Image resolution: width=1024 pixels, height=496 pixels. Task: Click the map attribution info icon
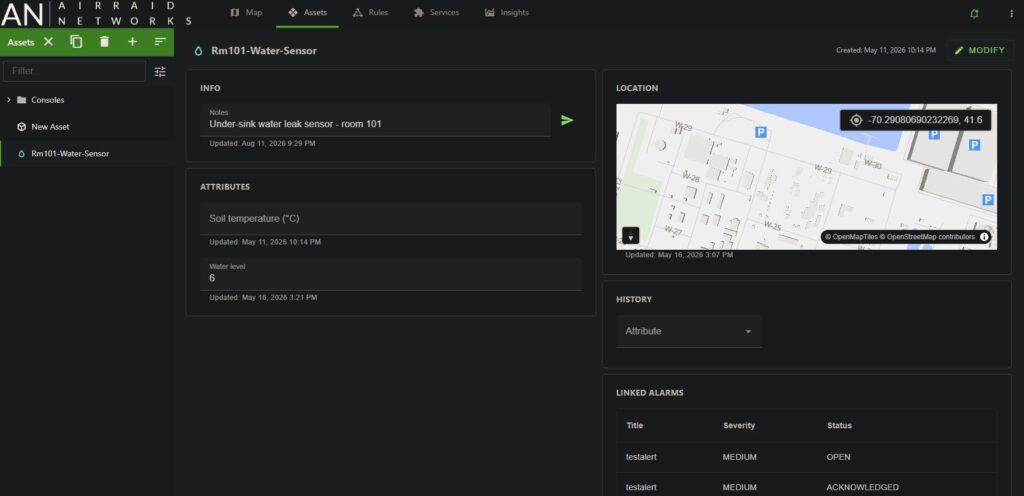(984, 237)
